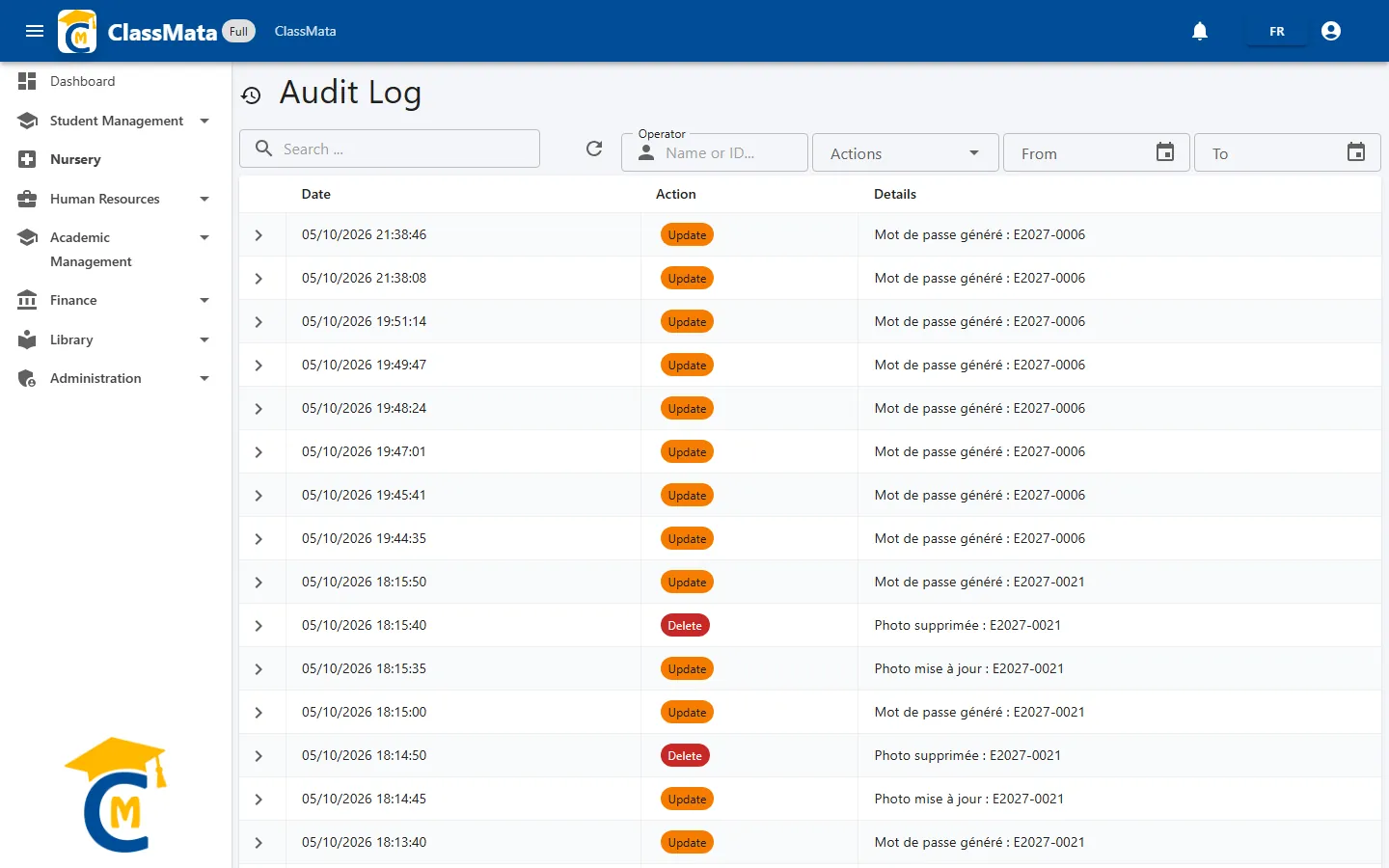This screenshot has height=868, width=1389.
Task: Click the search magnifier icon
Action: click(x=263, y=149)
